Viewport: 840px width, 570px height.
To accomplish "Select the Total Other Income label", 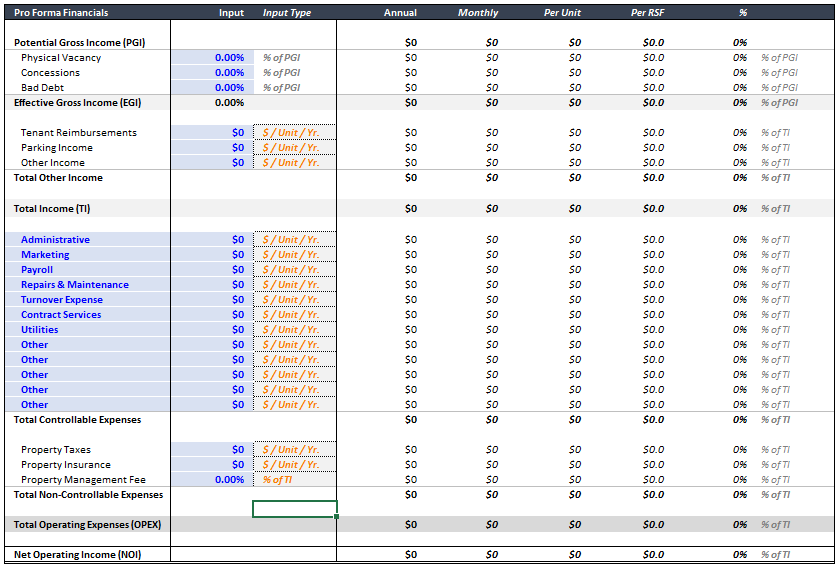I will coord(58,177).
